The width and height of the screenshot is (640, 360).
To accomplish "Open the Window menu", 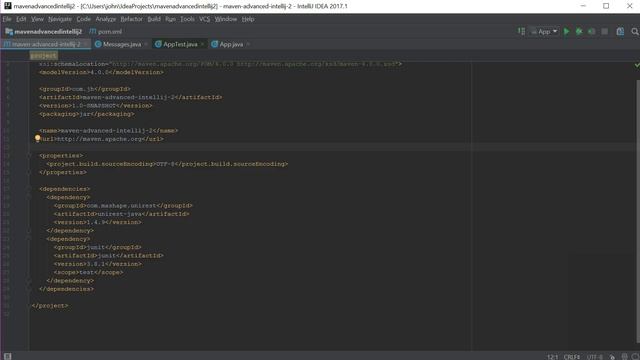I will (226, 19).
